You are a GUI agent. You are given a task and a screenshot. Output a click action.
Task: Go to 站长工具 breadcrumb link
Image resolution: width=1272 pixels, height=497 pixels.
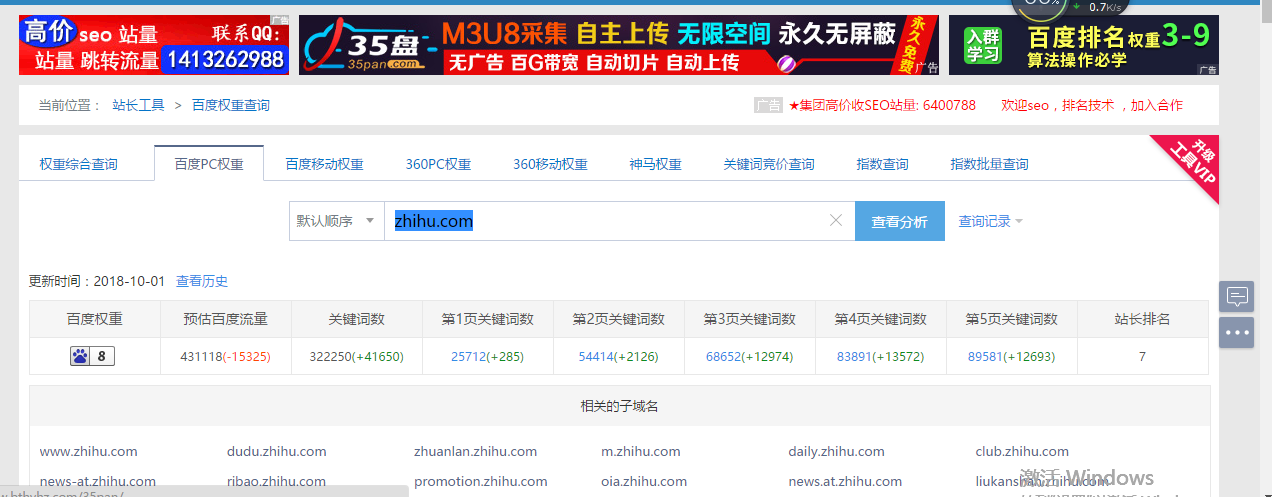[138, 105]
